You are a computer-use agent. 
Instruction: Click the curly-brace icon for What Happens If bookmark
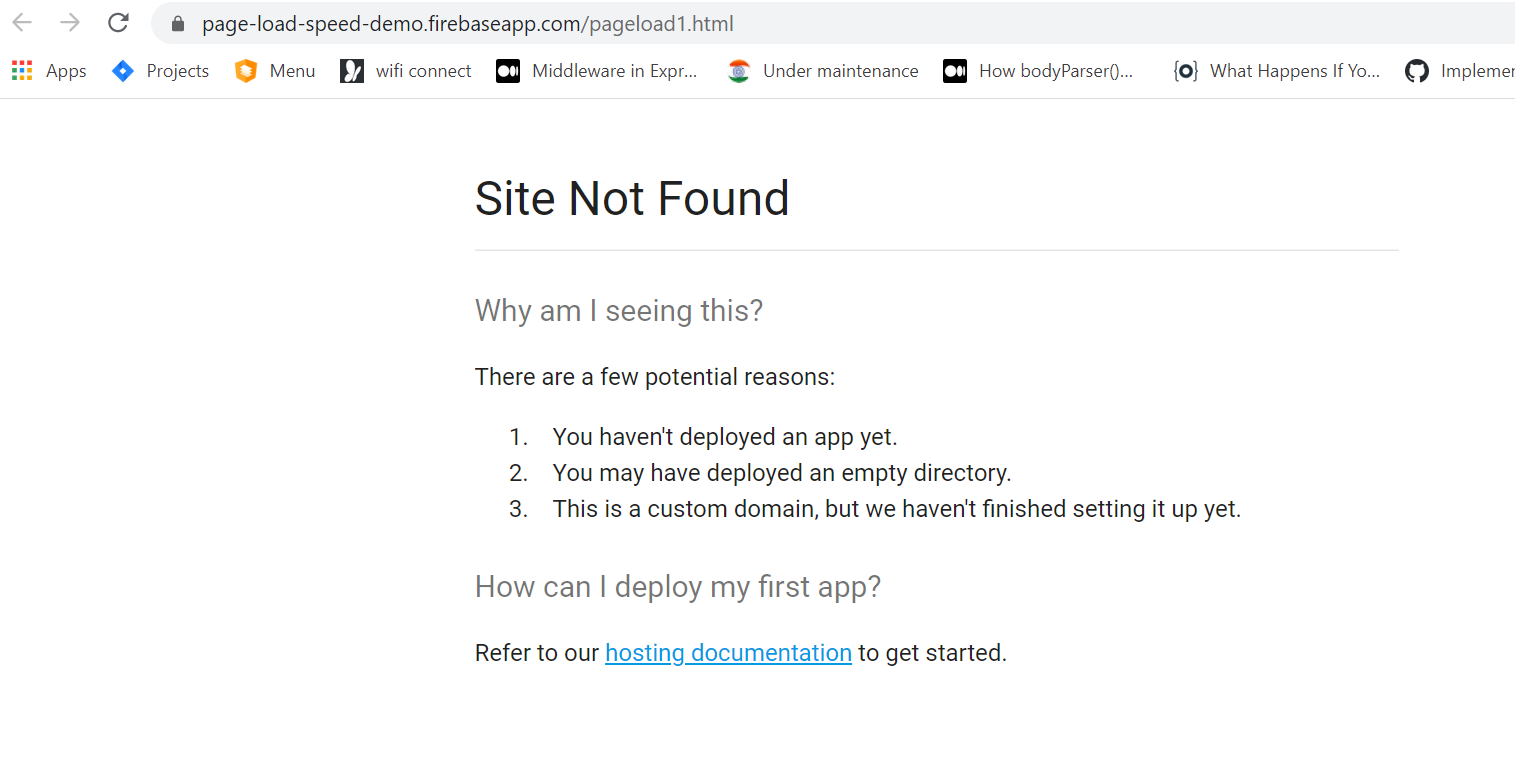pyautogui.click(x=1185, y=70)
